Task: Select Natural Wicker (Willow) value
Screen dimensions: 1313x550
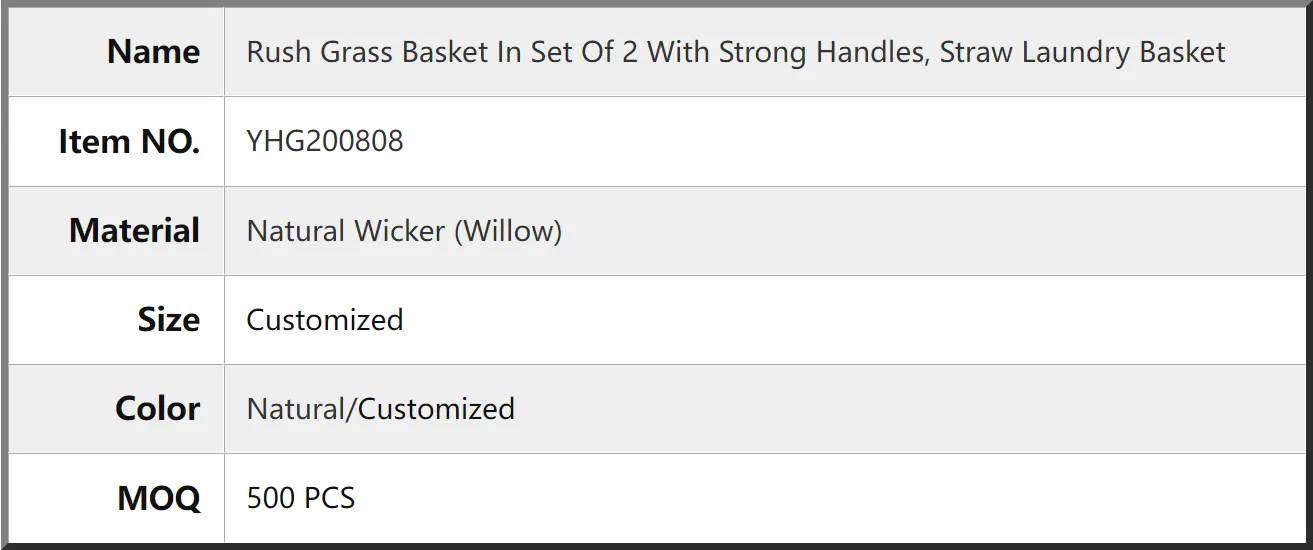Action: pos(404,231)
